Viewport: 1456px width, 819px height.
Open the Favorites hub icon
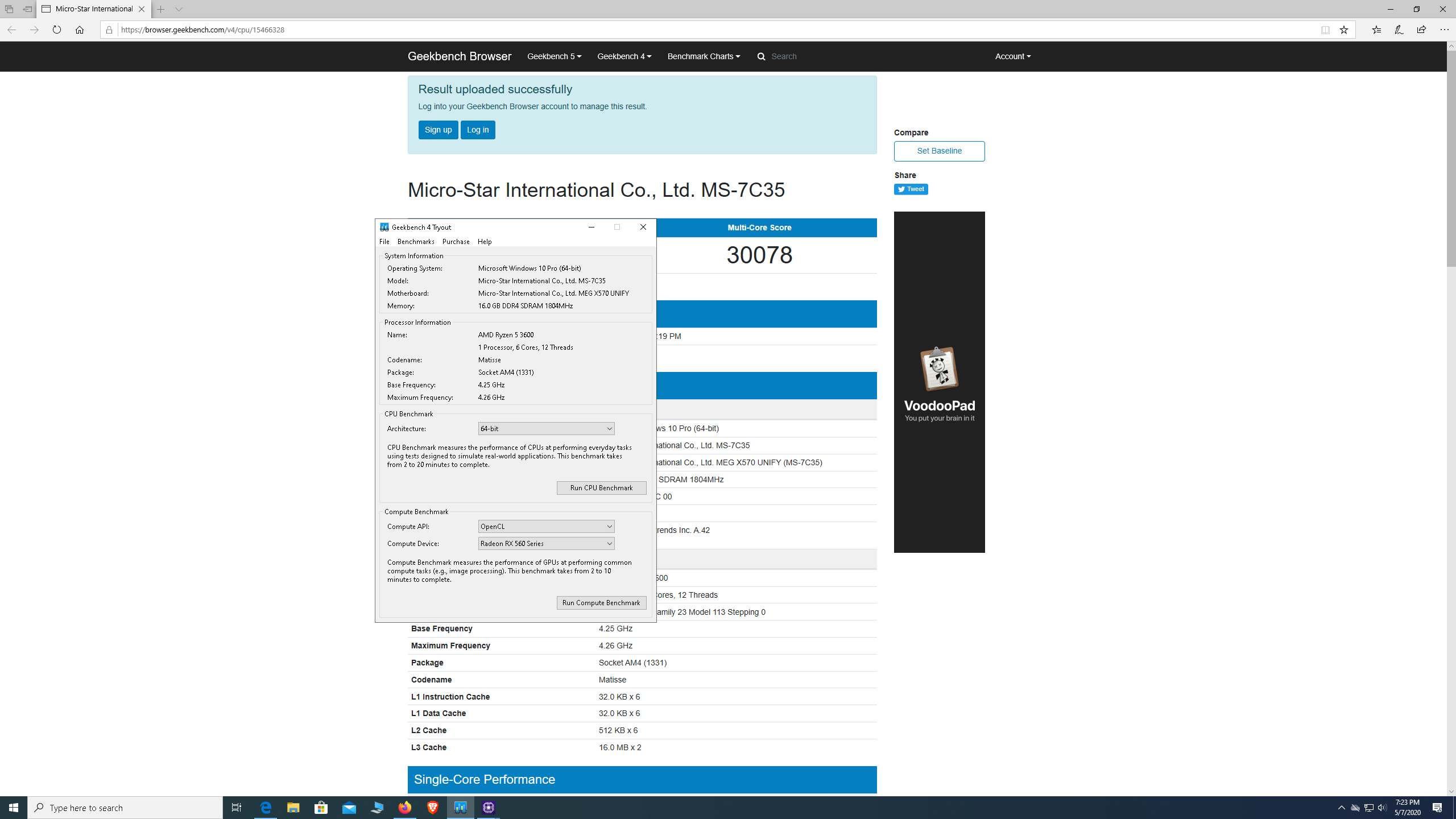(x=1376, y=30)
